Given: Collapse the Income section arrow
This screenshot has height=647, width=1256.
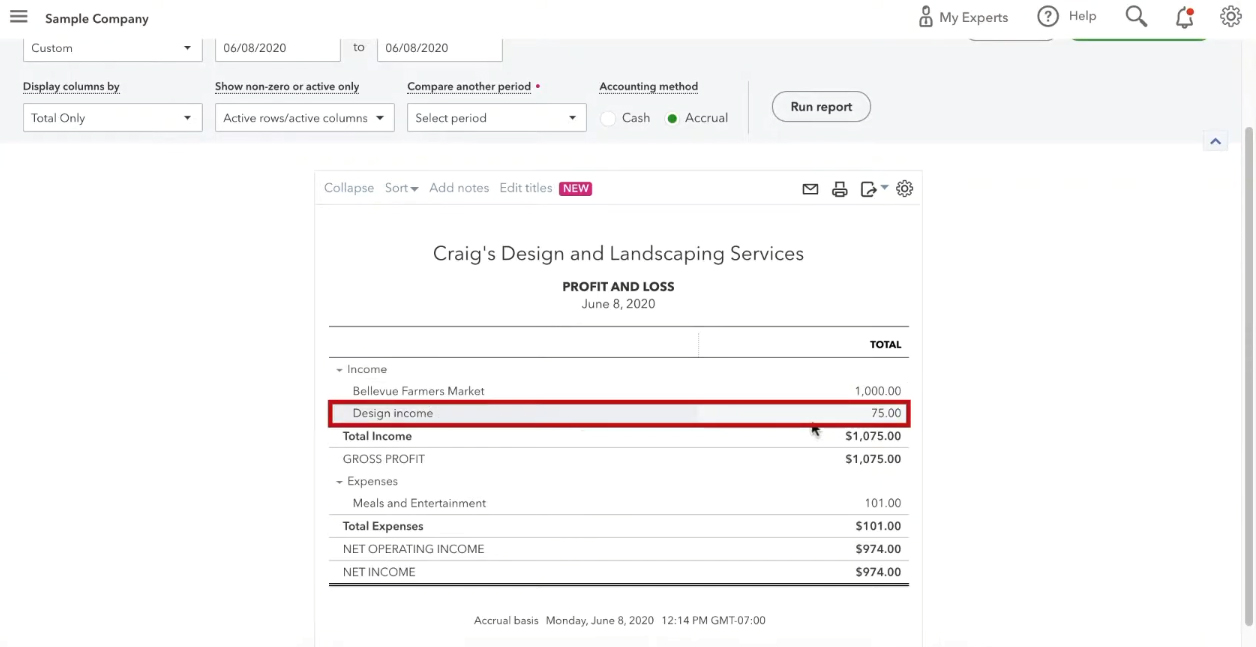Looking at the screenshot, I should click(339, 370).
